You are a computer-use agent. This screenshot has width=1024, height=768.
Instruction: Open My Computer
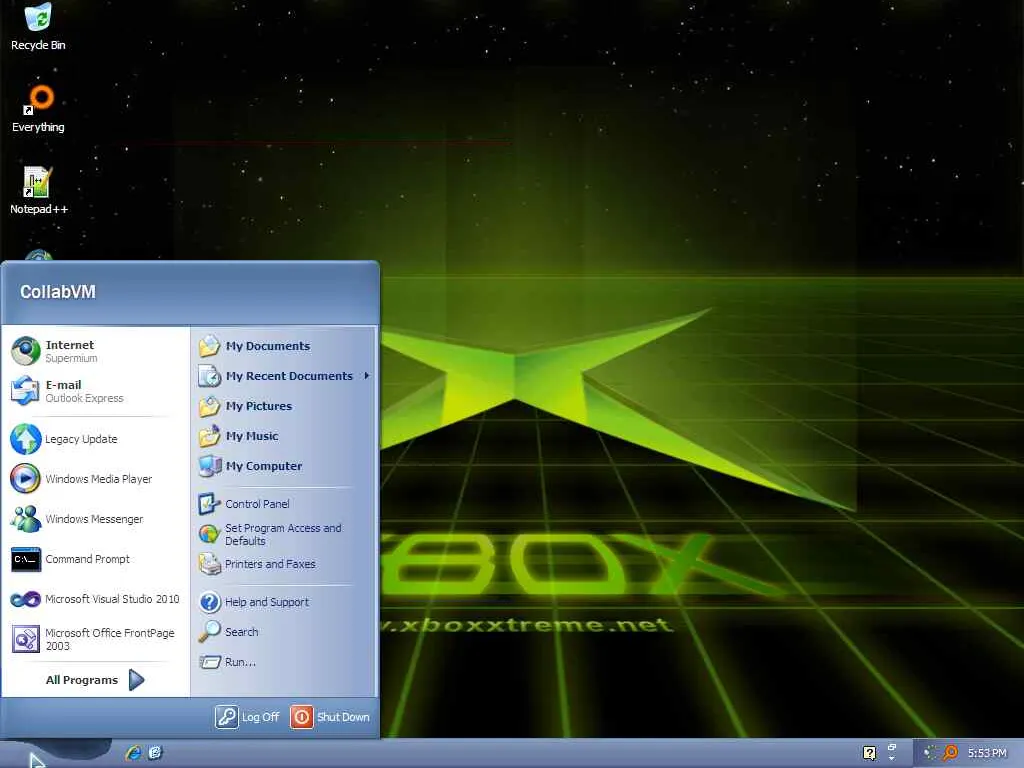point(285,466)
